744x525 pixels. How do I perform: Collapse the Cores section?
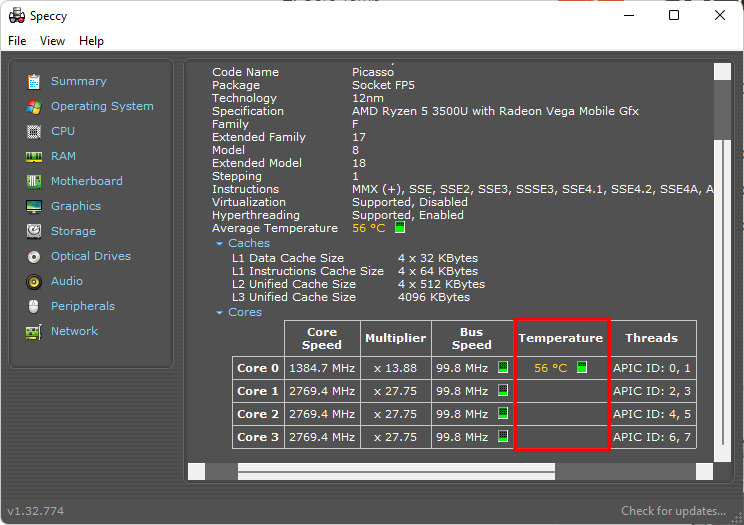tap(220, 313)
